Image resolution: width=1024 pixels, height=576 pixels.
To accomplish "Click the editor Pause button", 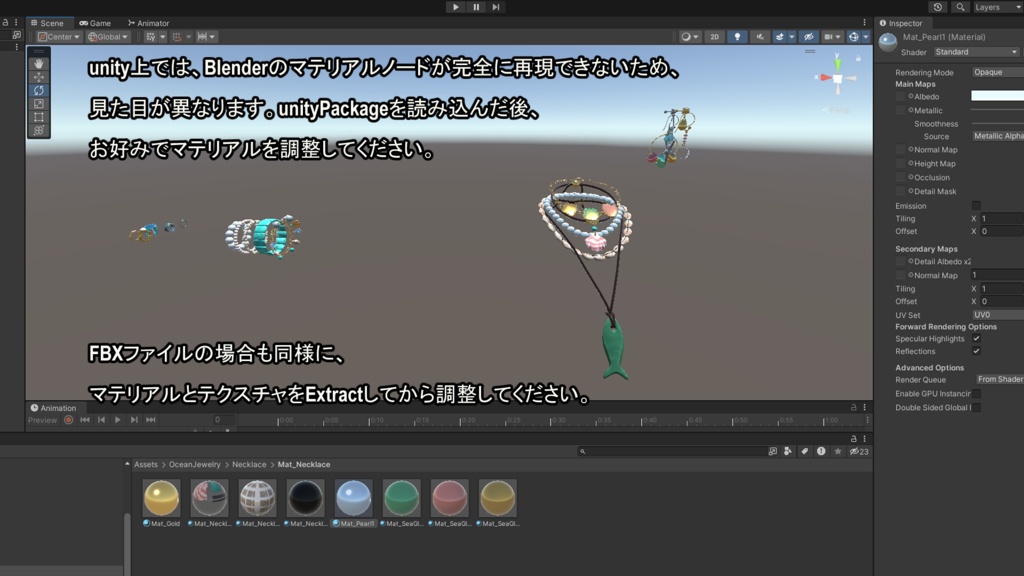I will tap(475, 7).
